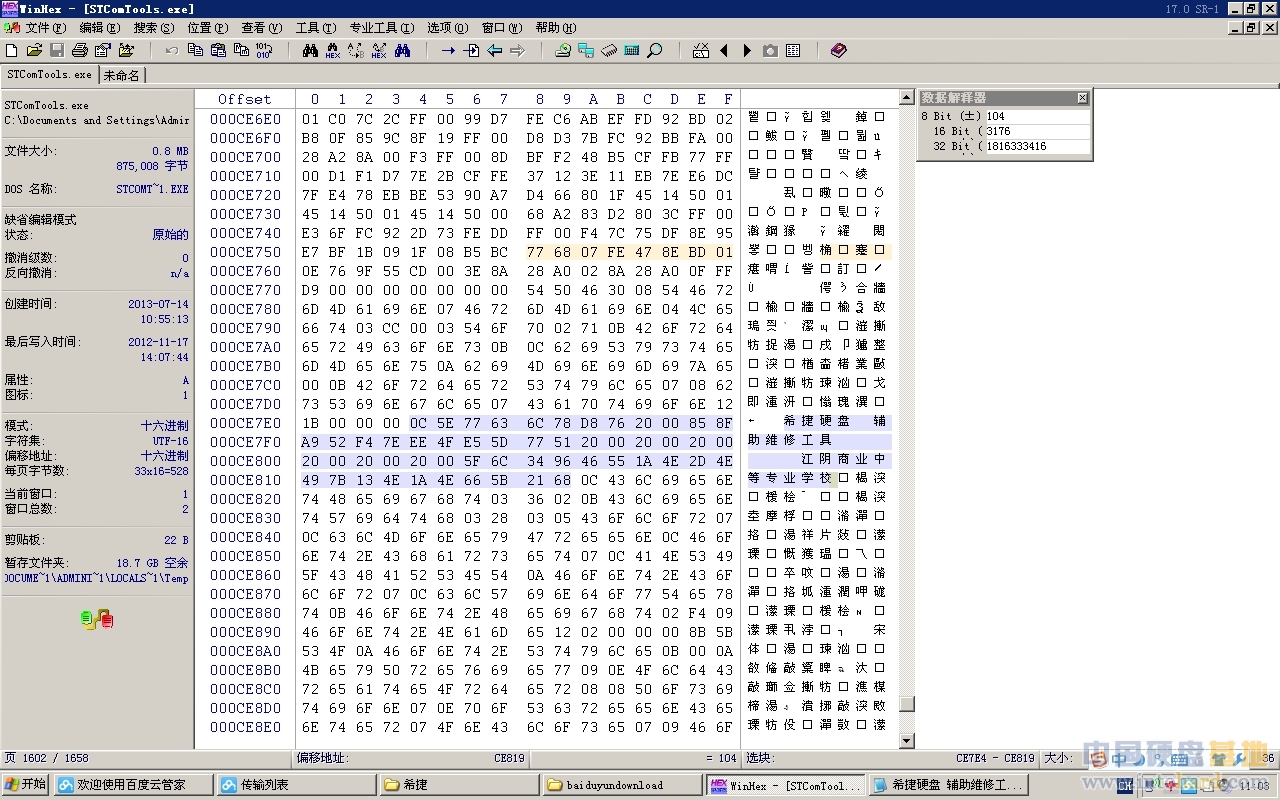Open the Help book icon
Viewport: 1280px width, 800px height.
[838, 50]
